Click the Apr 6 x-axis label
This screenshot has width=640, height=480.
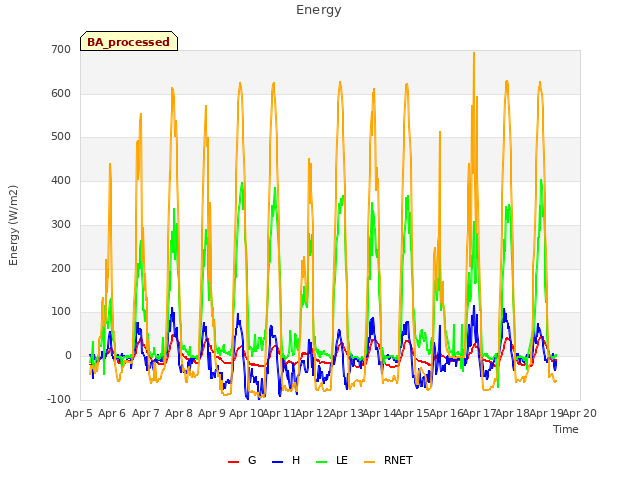[x=112, y=413]
